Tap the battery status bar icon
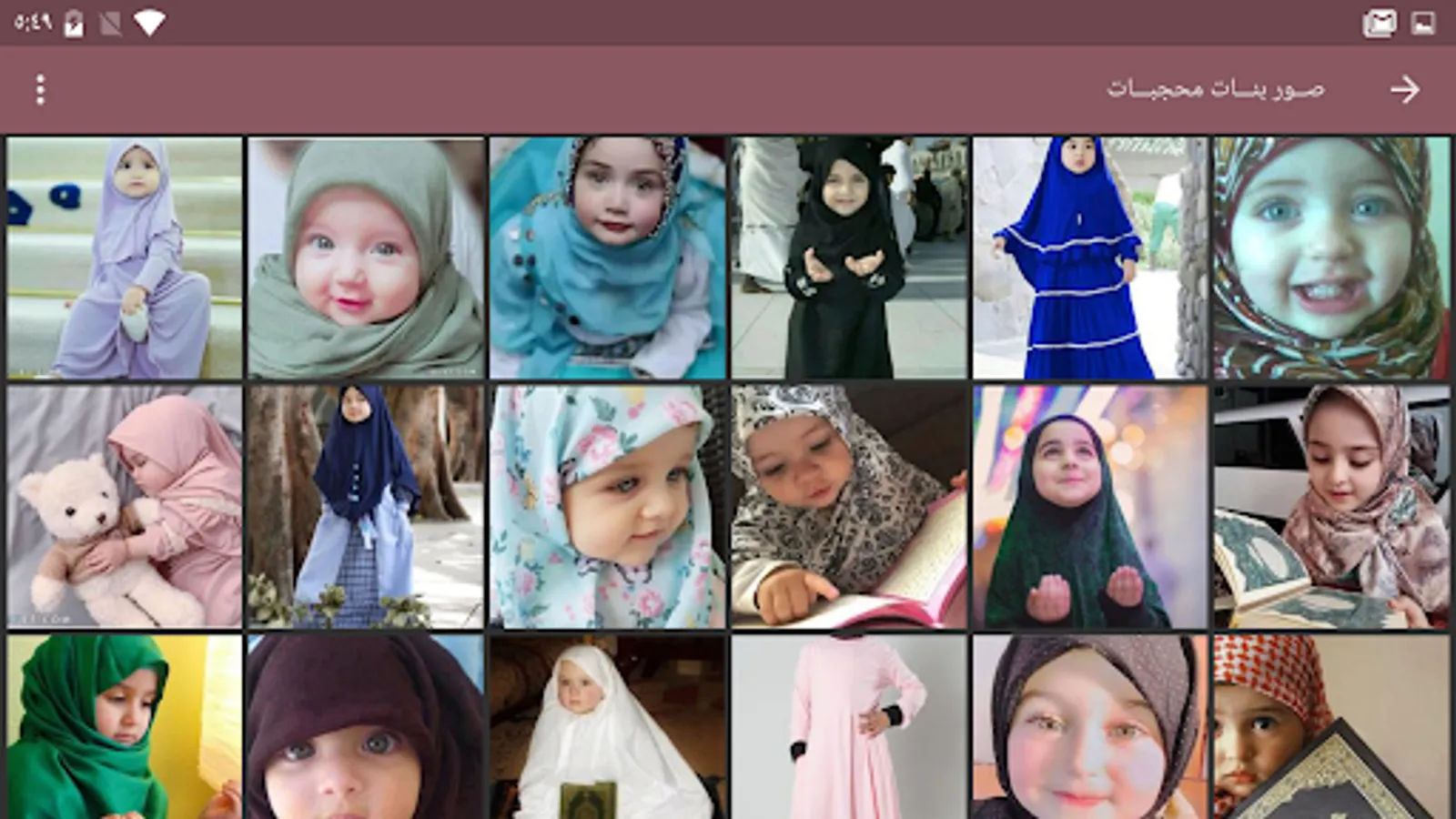The height and width of the screenshot is (819, 1456). [75, 23]
